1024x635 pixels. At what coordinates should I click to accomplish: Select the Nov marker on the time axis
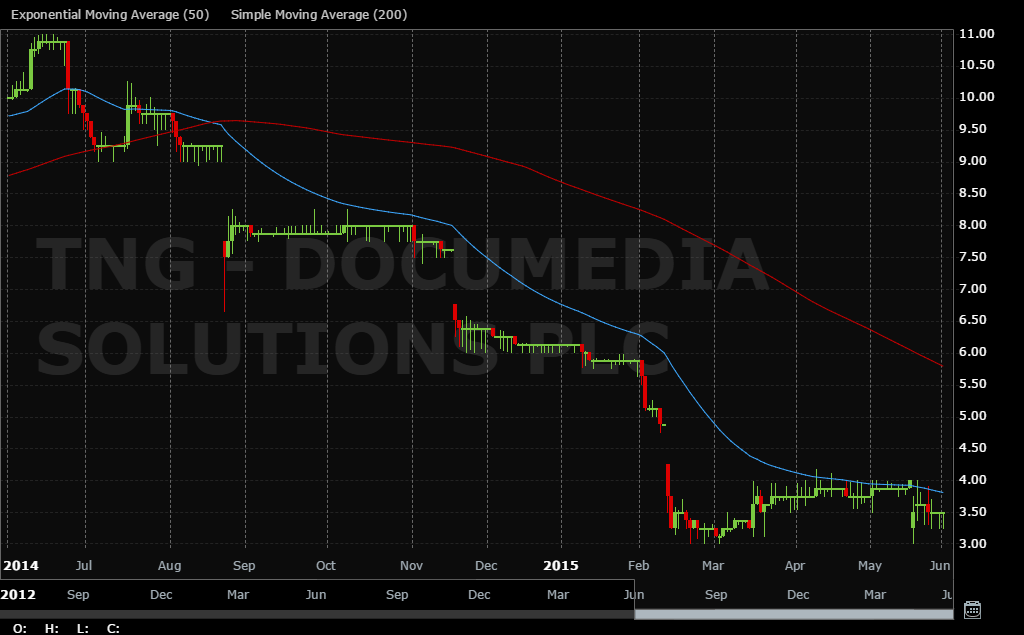coord(412,565)
